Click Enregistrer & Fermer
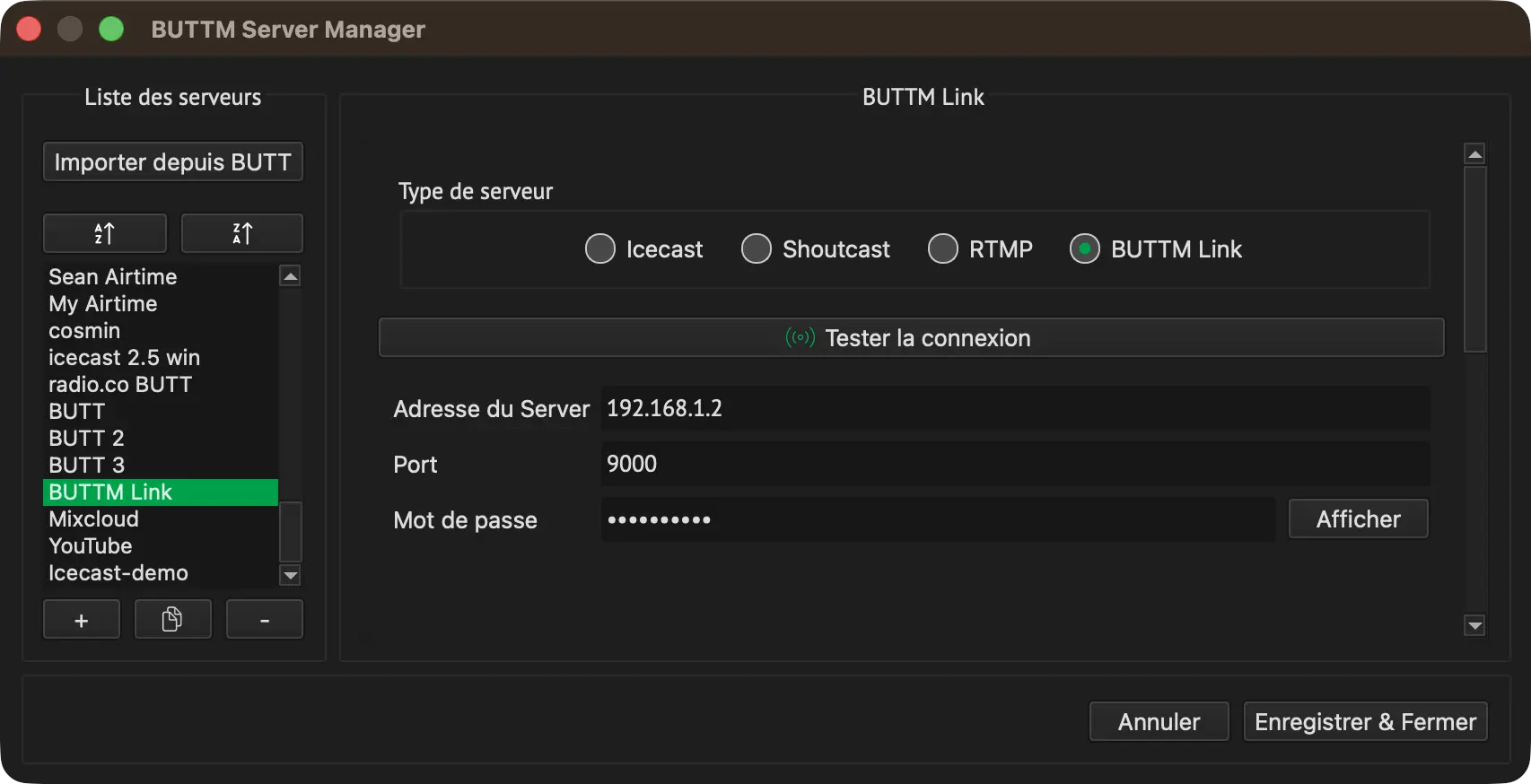Image resolution: width=1531 pixels, height=784 pixels. point(1366,722)
